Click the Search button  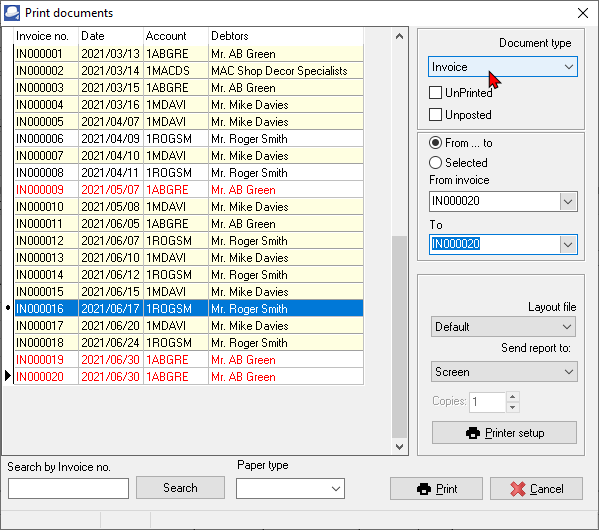180,488
